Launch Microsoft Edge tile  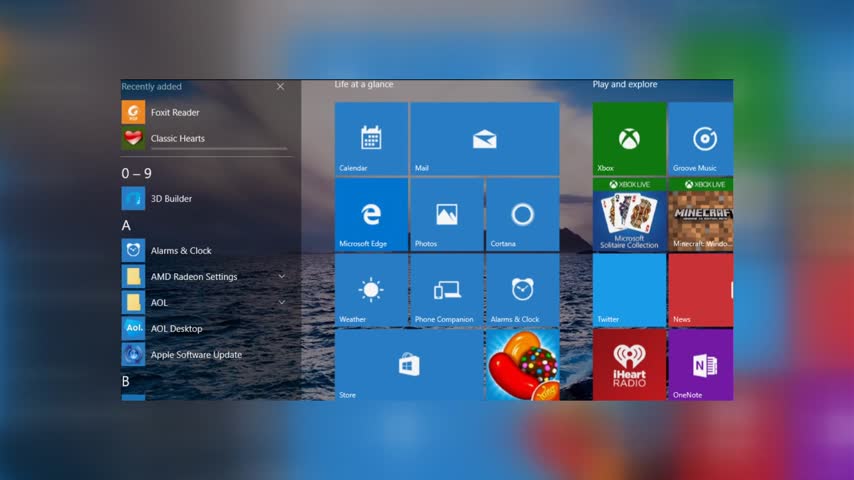pos(371,214)
